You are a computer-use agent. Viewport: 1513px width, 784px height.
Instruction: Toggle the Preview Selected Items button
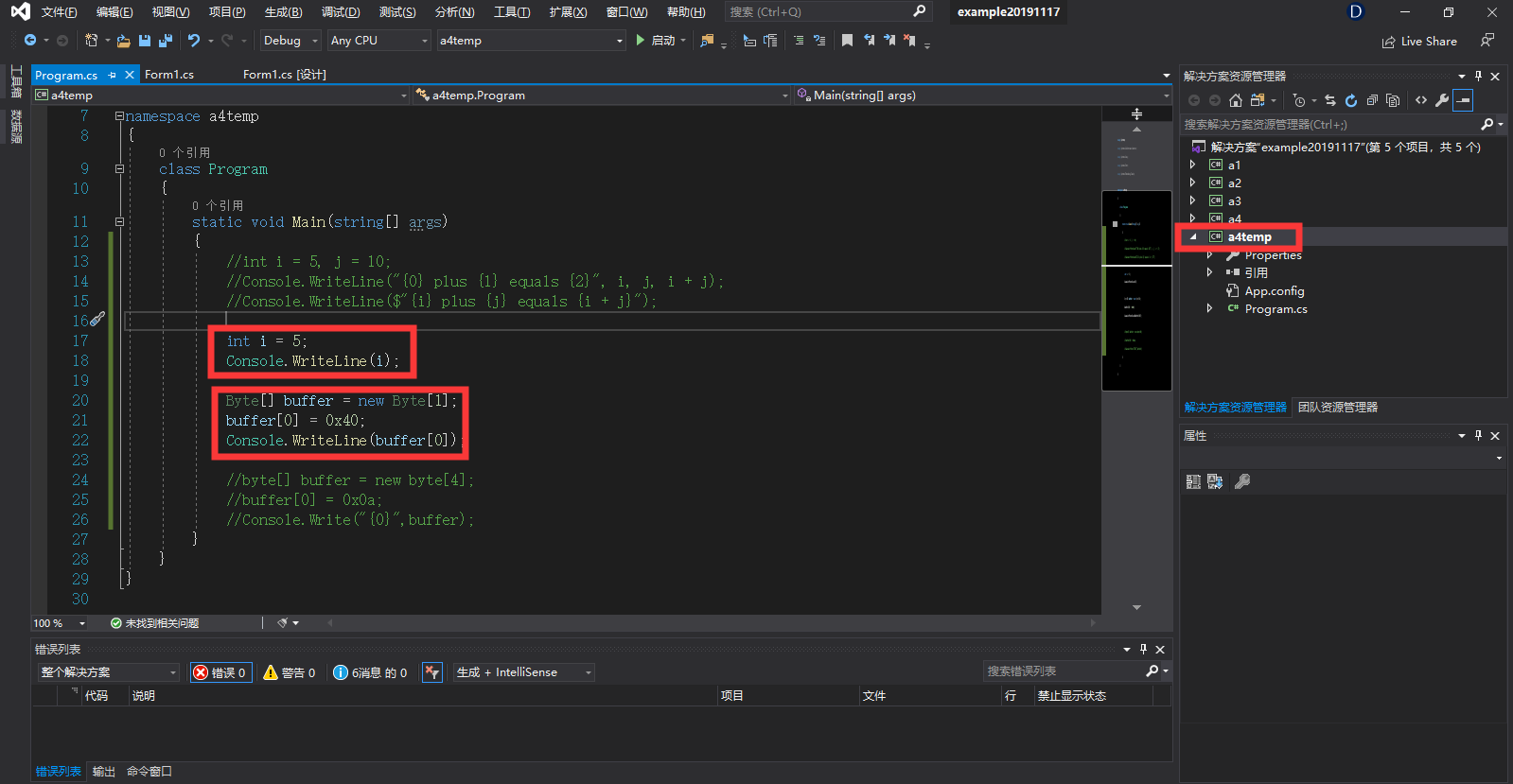[1463, 100]
